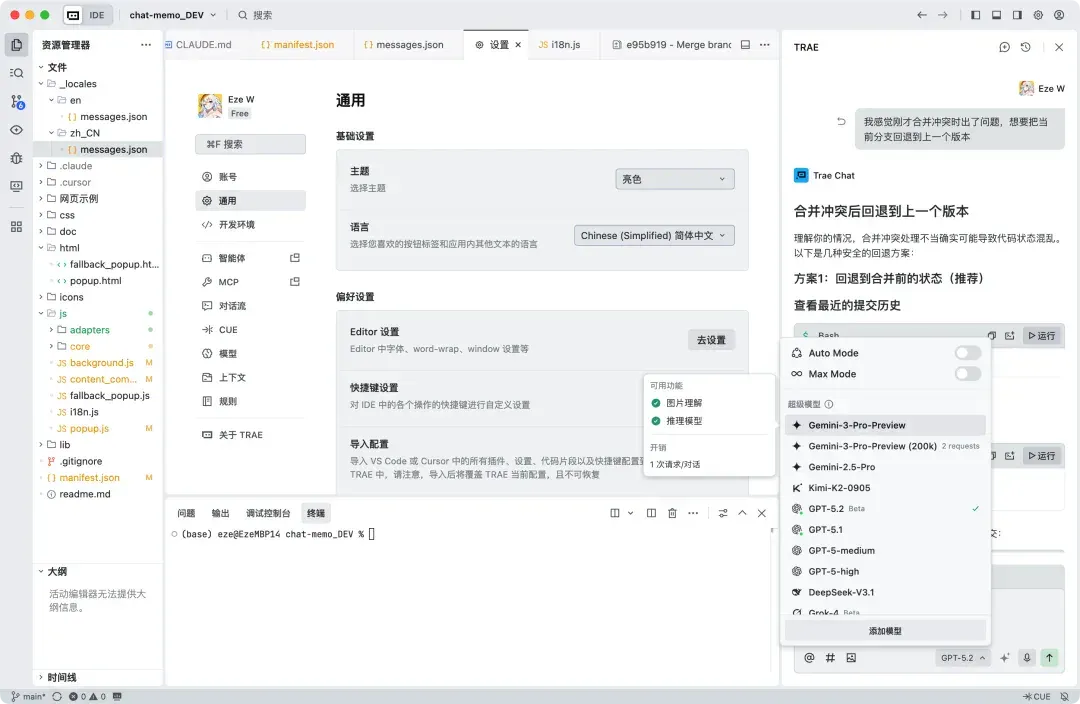
Task: Open popup.html in file tree
Action: [96, 280]
